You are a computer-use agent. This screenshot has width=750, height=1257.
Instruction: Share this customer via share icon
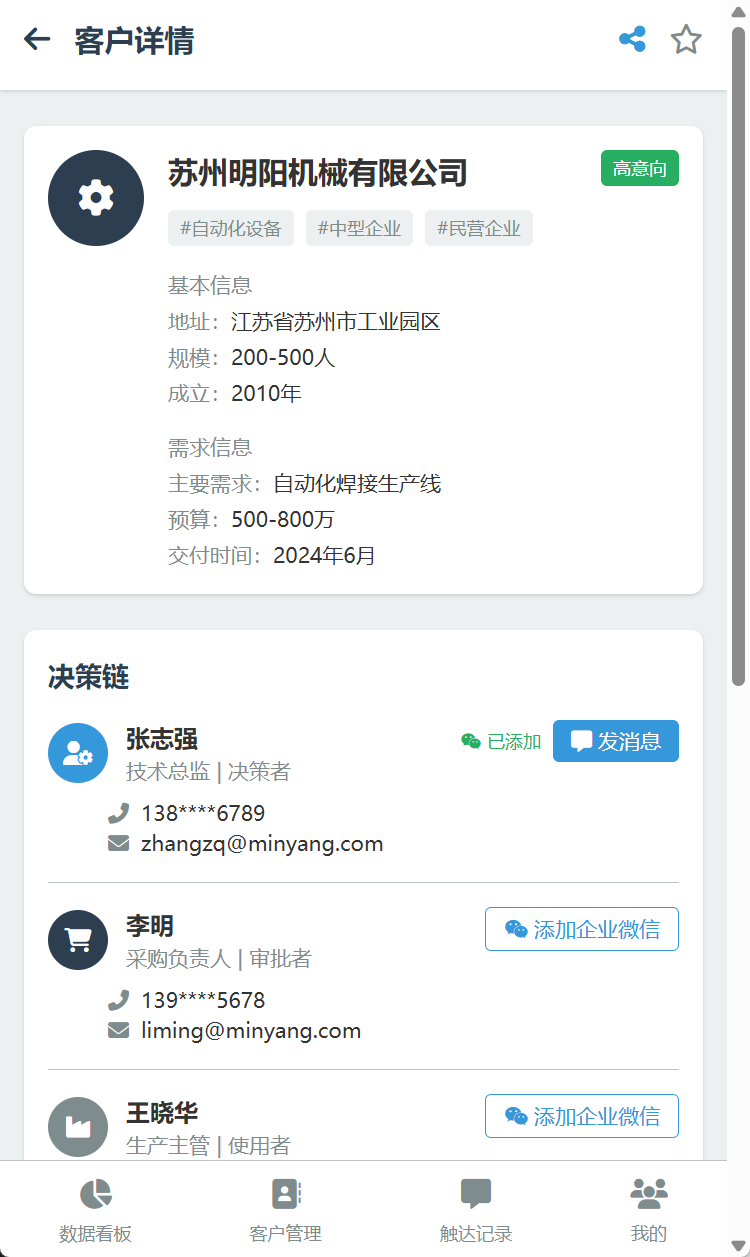click(x=632, y=40)
